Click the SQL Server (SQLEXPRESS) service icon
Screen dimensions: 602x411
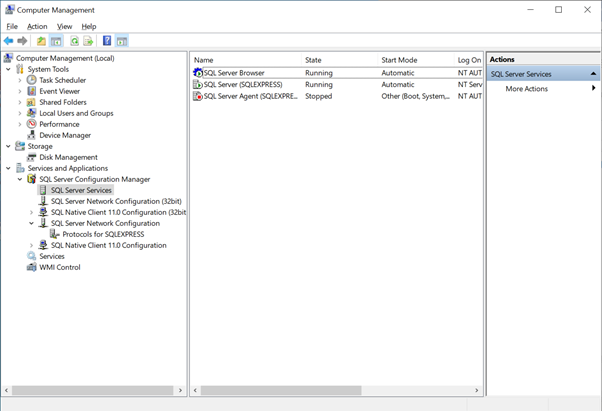(x=197, y=84)
